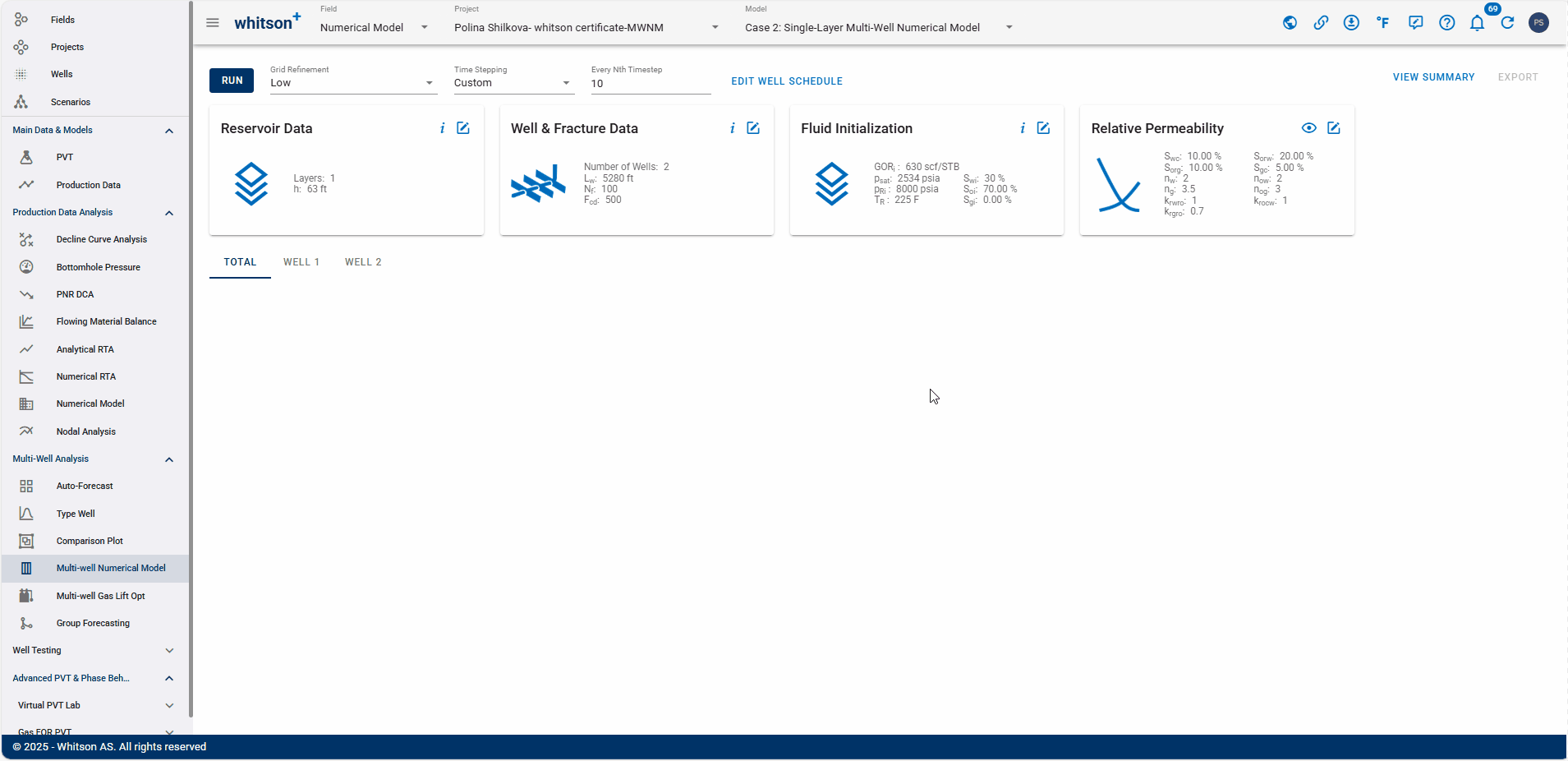Click the sidebar vertical scrollbar
Image resolution: width=1568 pixels, height=761 pixels.
click(191, 358)
